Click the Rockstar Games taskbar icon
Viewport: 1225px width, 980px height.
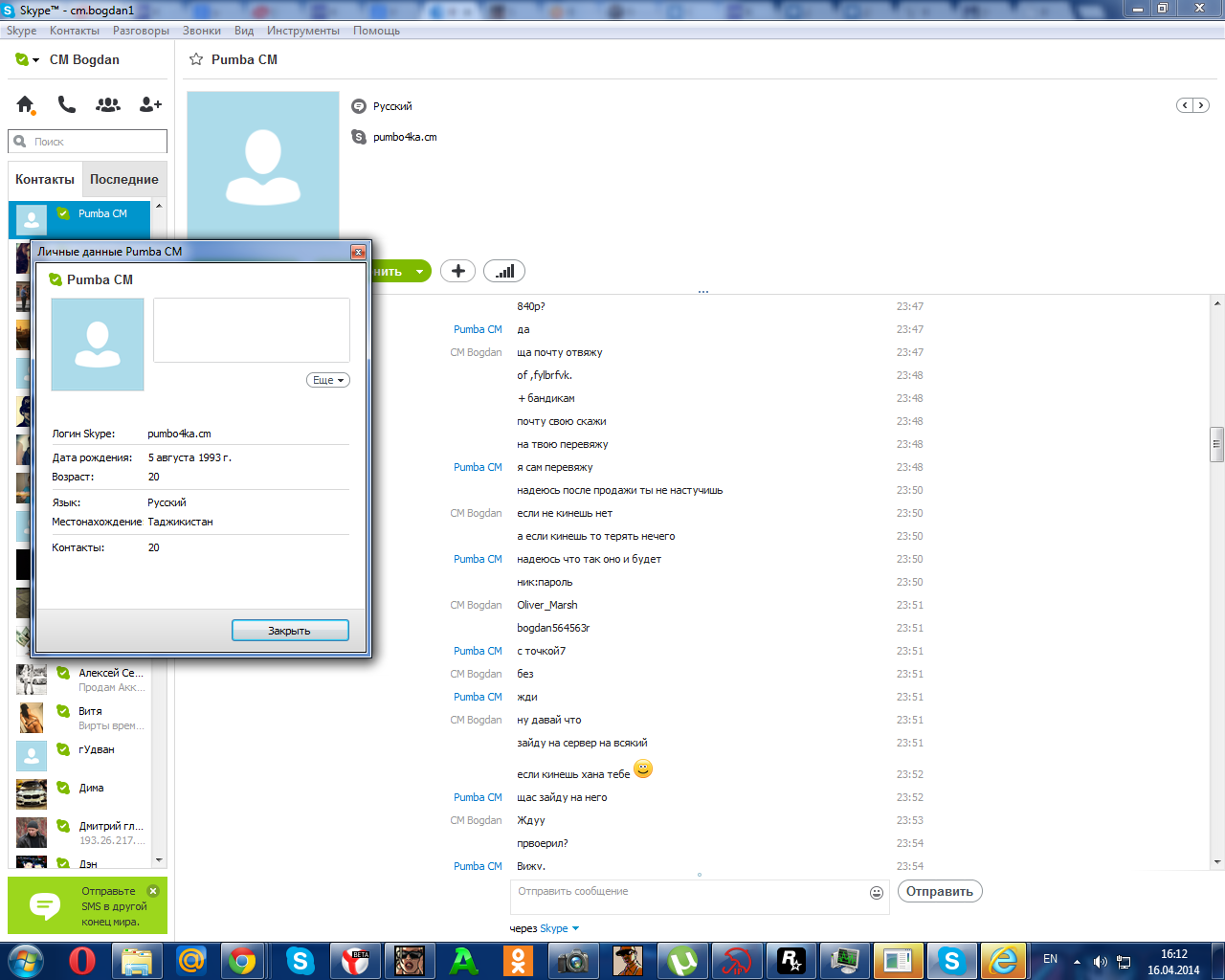[x=791, y=961]
